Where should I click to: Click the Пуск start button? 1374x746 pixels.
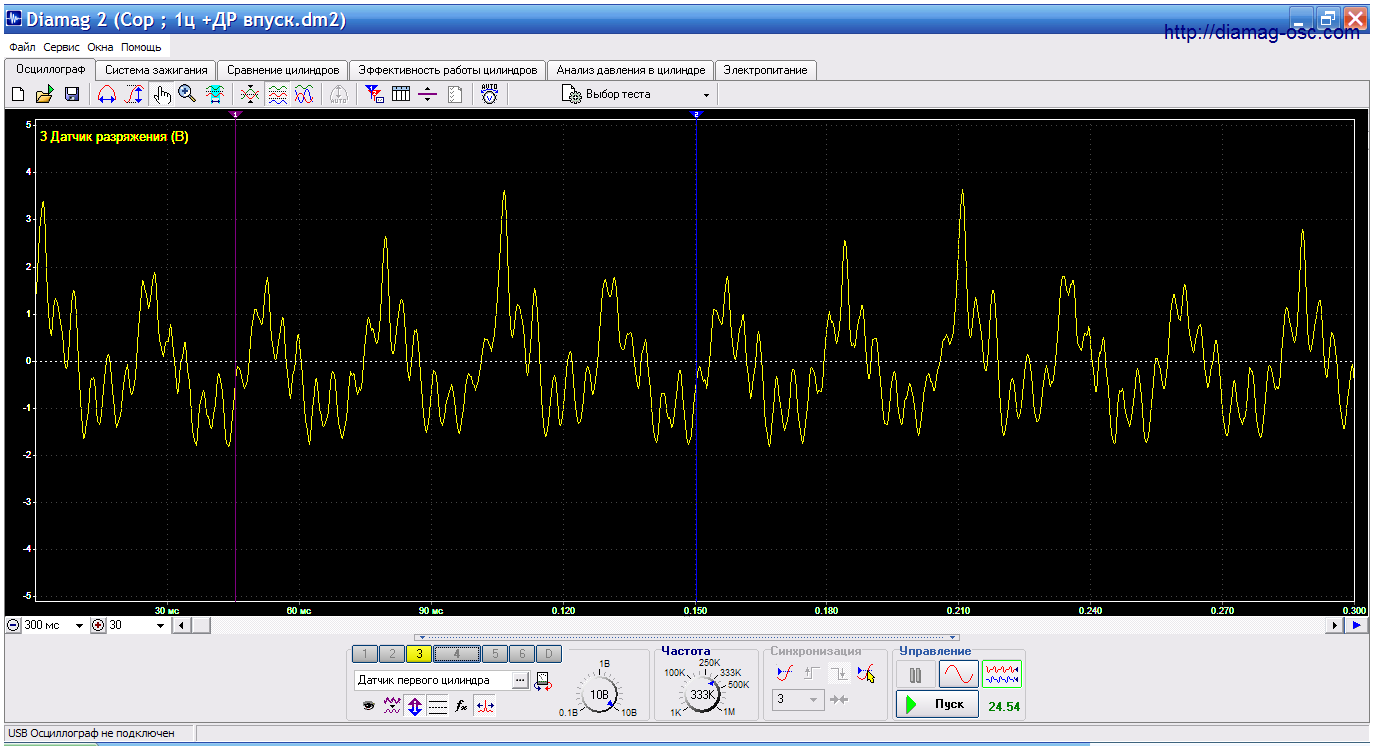click(937, 704)
